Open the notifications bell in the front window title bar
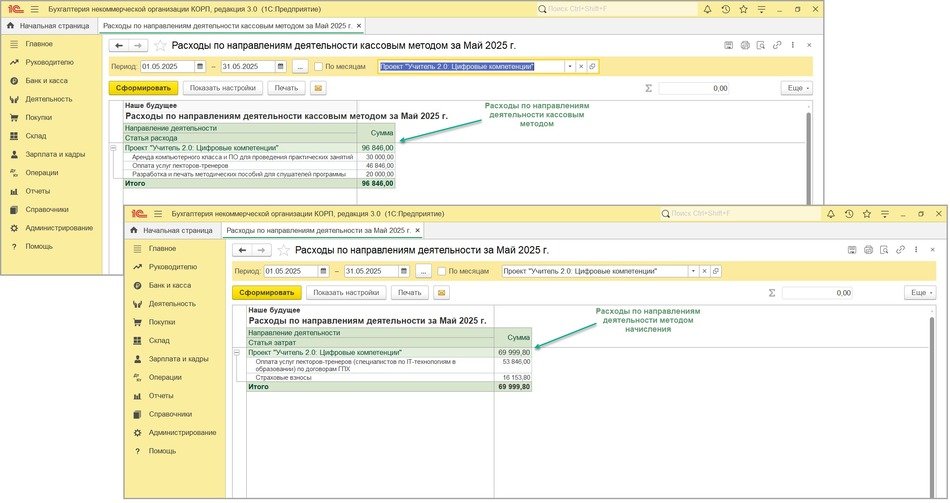This screenshot has height=503, width=950. 830,214
